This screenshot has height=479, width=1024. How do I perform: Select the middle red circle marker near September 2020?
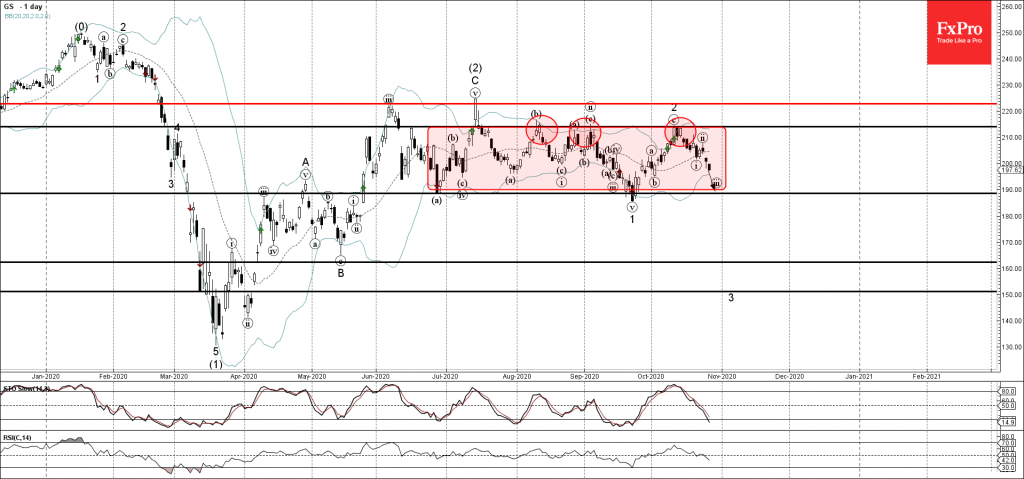[585, 131]
